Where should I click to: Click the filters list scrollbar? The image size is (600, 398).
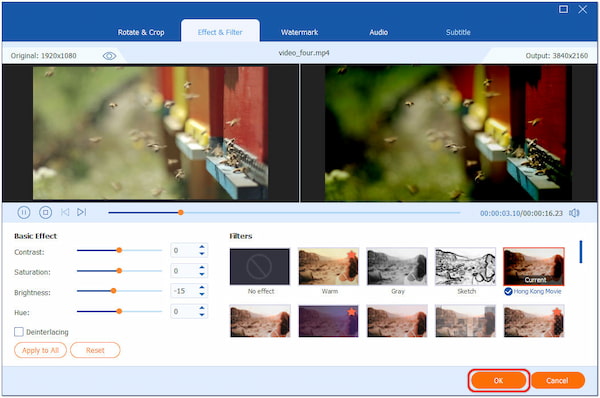pyautogui.click(x=581, y=252)
